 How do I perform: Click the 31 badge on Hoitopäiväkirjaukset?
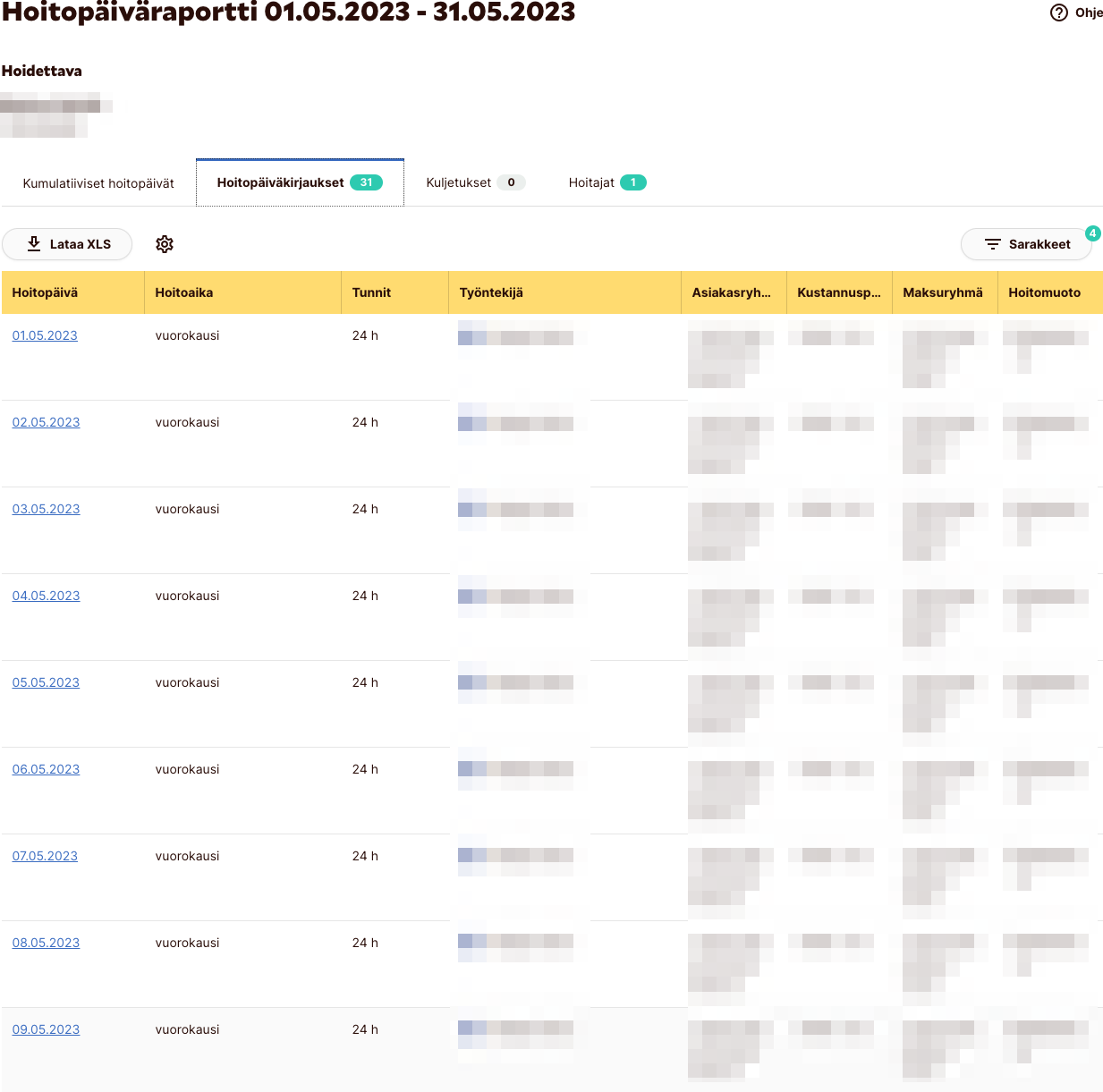366,182
